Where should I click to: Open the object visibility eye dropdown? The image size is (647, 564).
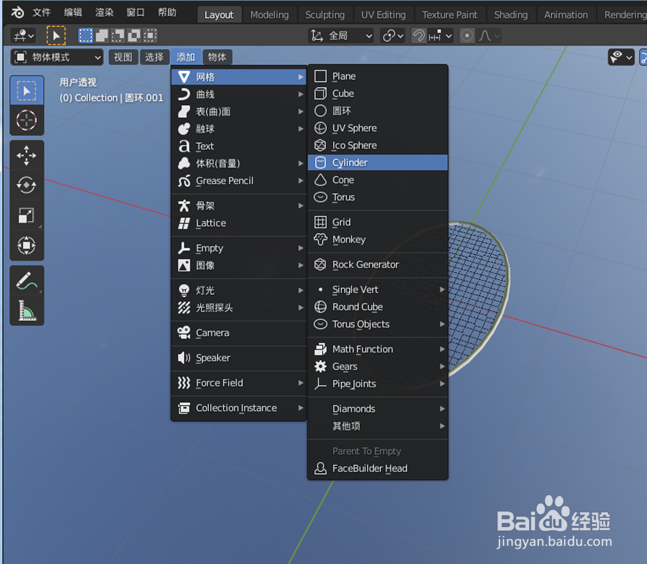(621, 57)
